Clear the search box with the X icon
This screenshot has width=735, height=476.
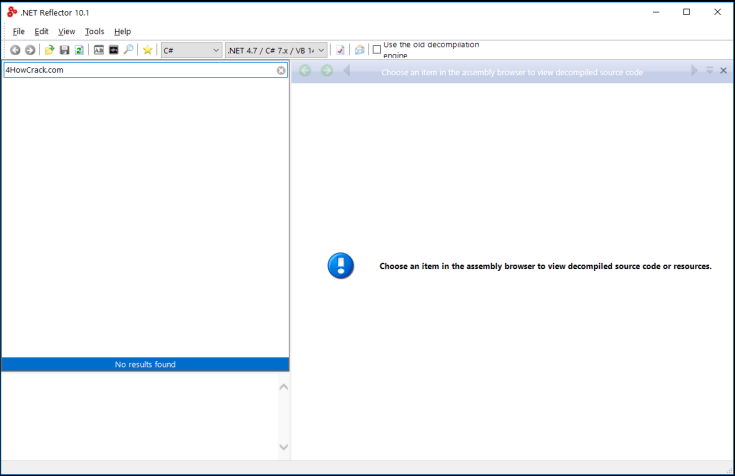click(281, 70)
